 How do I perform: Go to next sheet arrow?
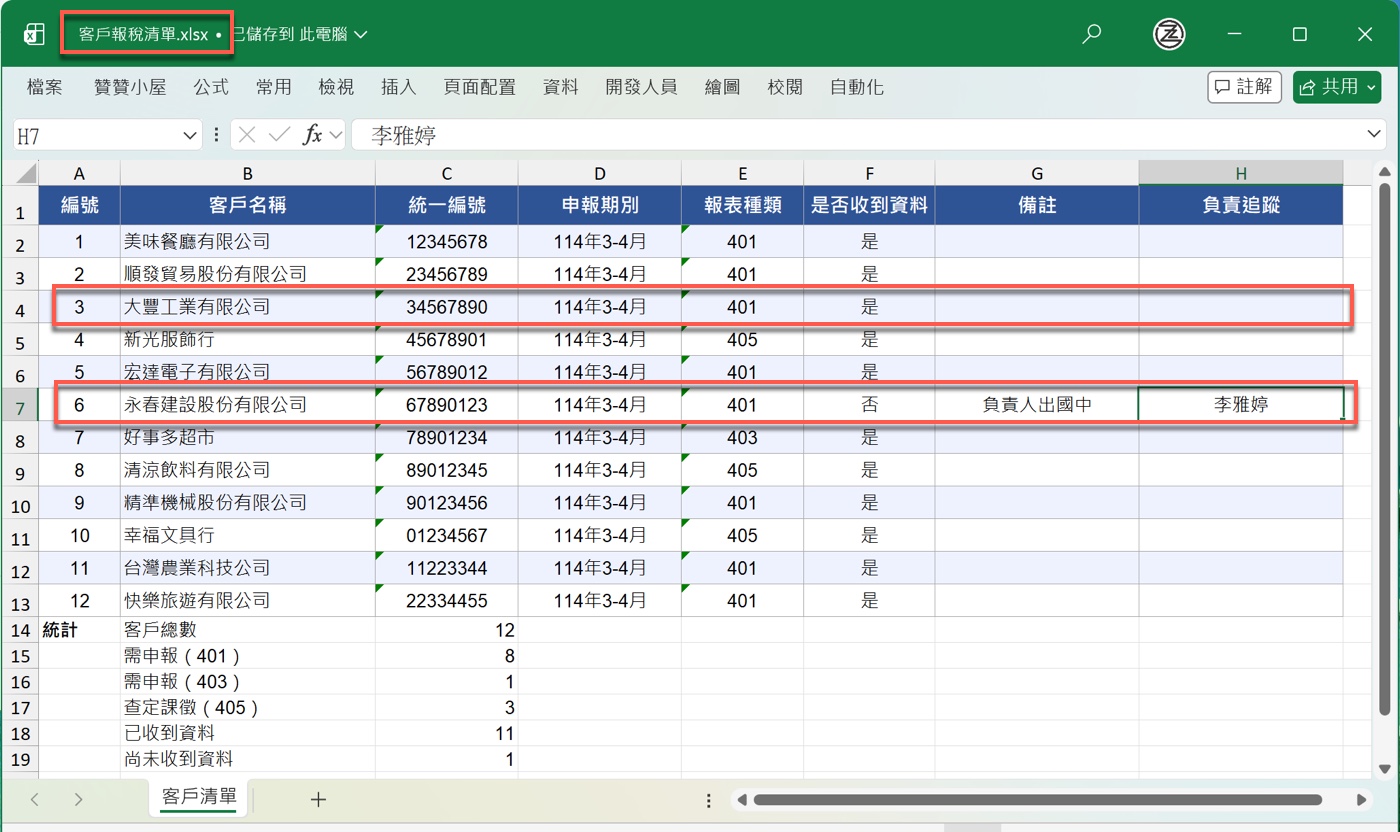click(x=78, y=799)
